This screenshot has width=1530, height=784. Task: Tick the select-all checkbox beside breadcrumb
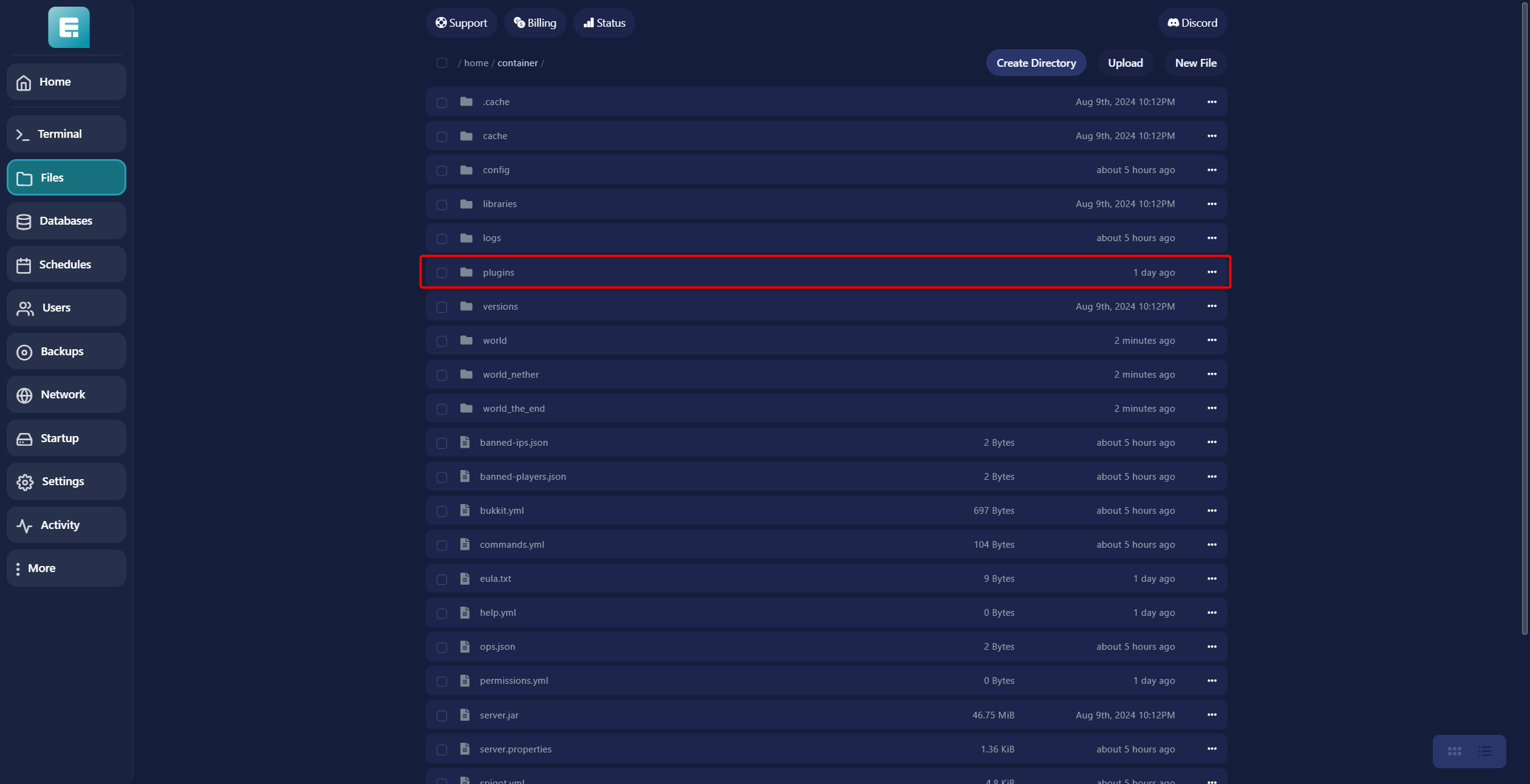coord(442,63)
